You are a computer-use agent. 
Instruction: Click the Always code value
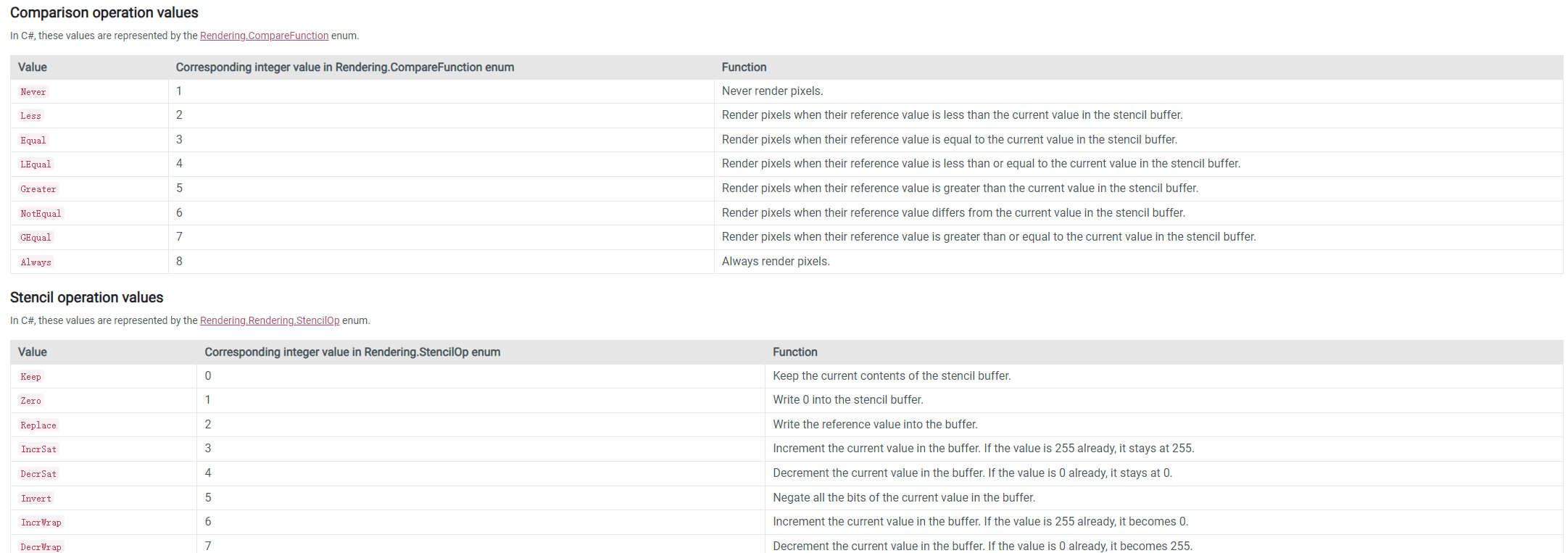click(x=36, y=262)
